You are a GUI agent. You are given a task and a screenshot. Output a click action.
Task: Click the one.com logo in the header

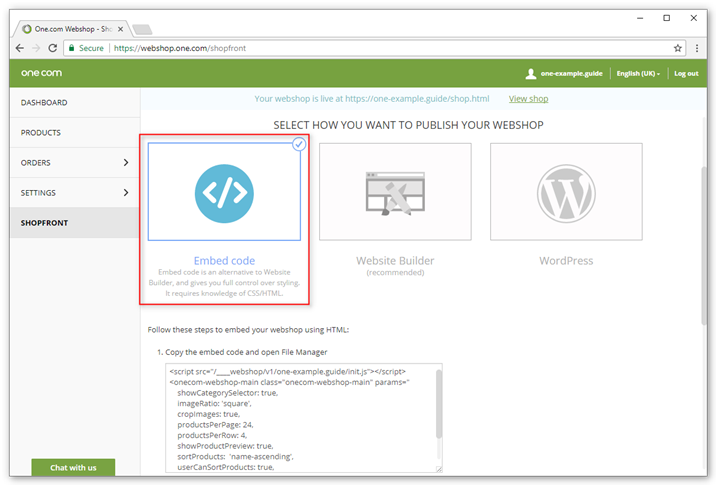(41, 73)
